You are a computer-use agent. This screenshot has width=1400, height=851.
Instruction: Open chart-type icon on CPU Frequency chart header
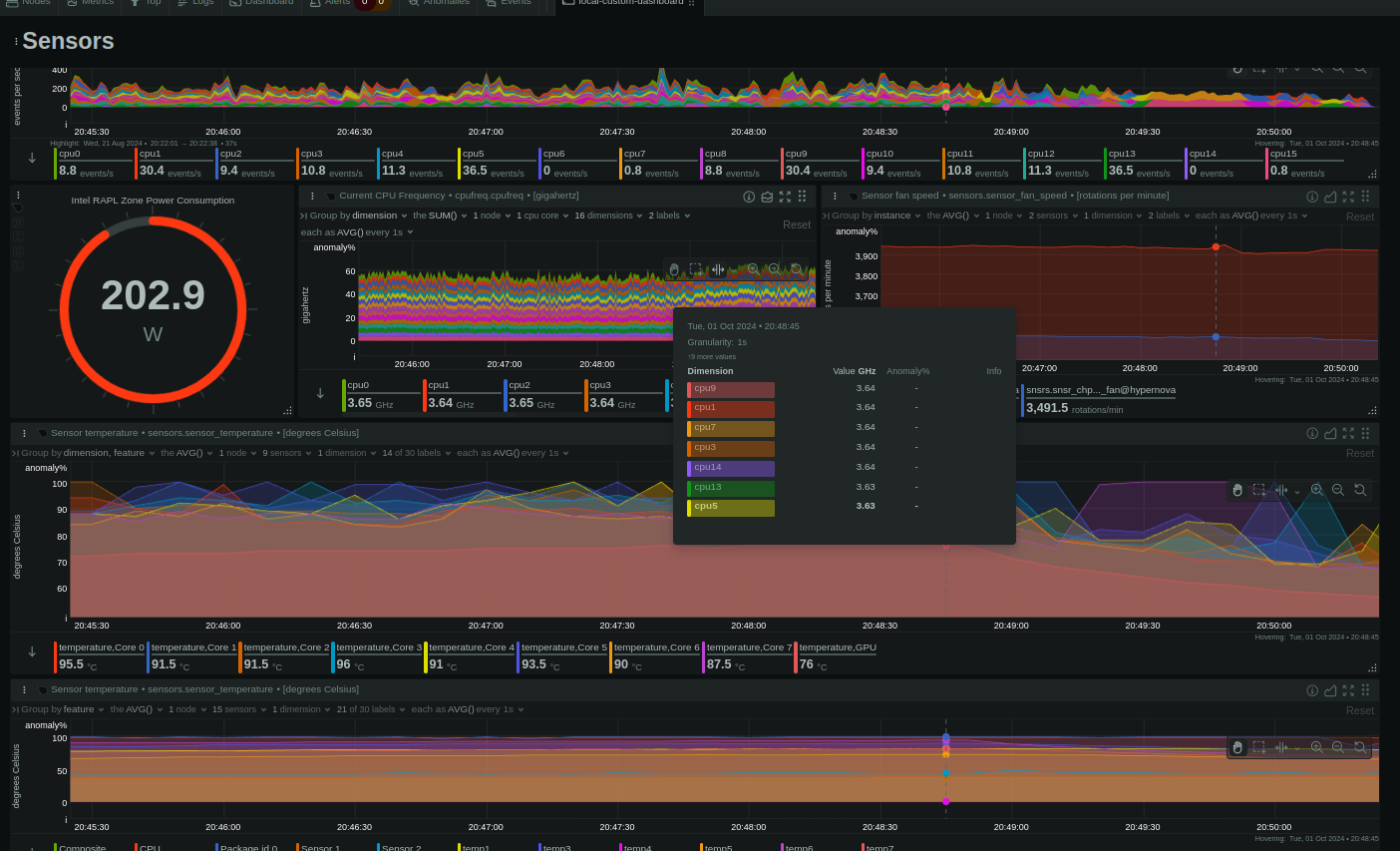pyautogui.click(x=767, y=197)
